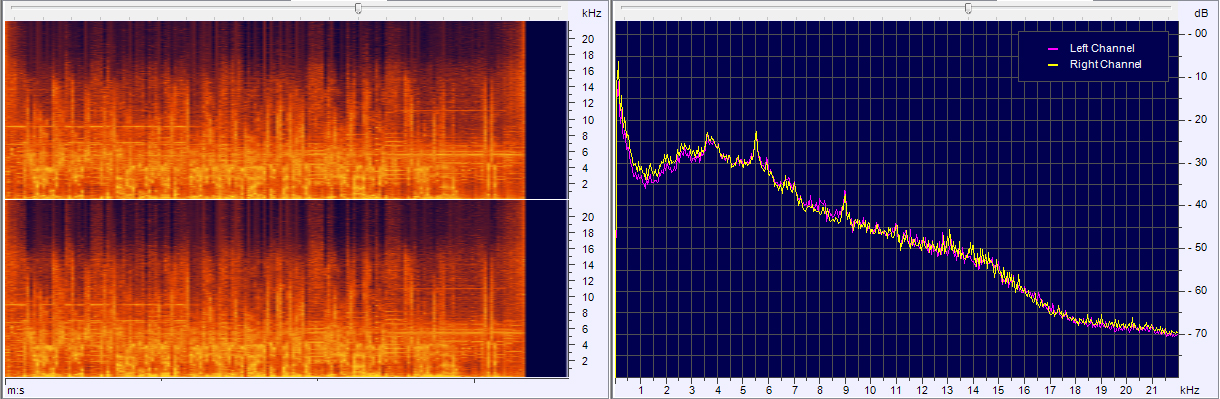Click the frequency analysis slider thumb
The image size is (1220, 399).
click(x=968, y=8)
